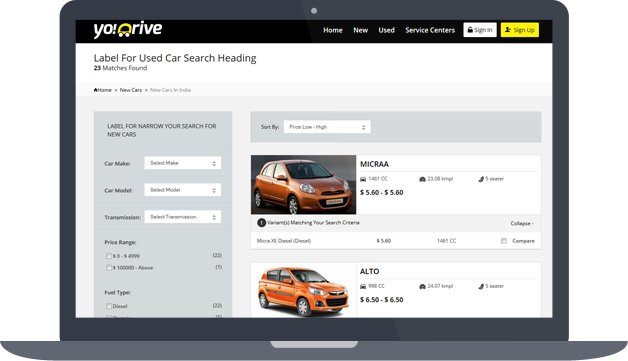This screenshot has height=361, width=628.
Task: Click the Home breadcrumb link
Action: (105, 90)
